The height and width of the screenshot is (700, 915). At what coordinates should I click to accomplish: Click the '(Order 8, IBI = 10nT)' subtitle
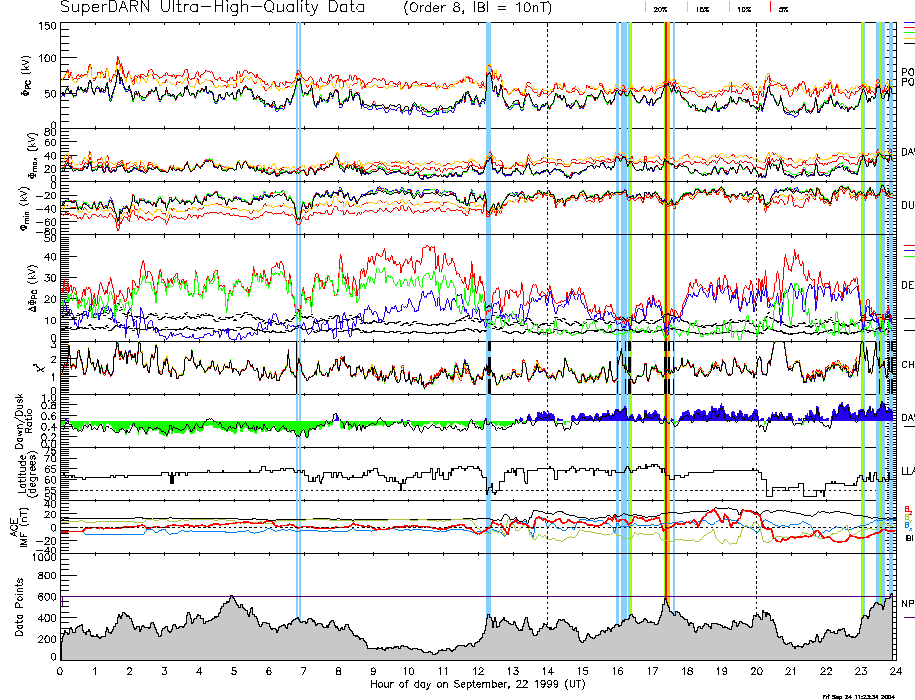[x=474, y=7]
